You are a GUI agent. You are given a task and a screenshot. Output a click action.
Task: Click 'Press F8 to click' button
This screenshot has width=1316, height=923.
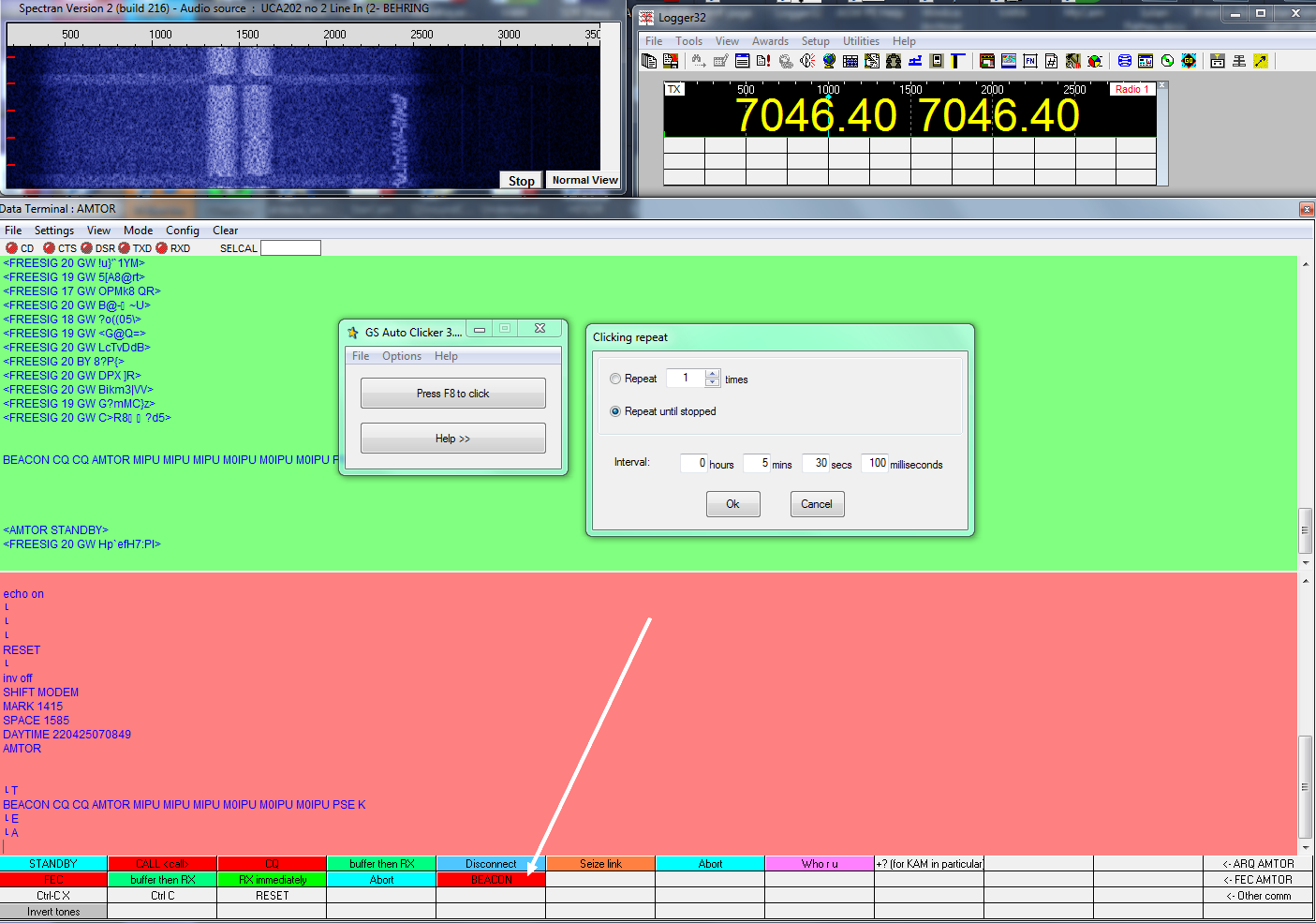[x=453, y=394]
